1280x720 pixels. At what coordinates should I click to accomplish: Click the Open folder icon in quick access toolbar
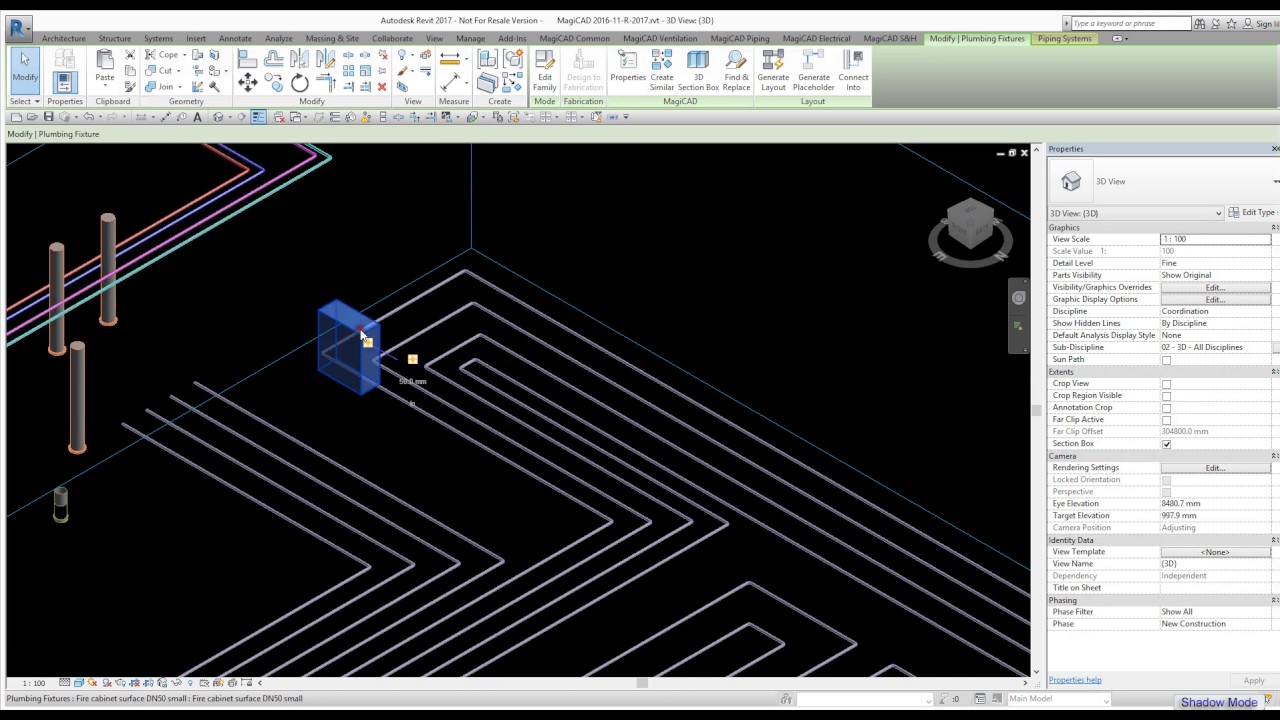click(x=32, y=117)
